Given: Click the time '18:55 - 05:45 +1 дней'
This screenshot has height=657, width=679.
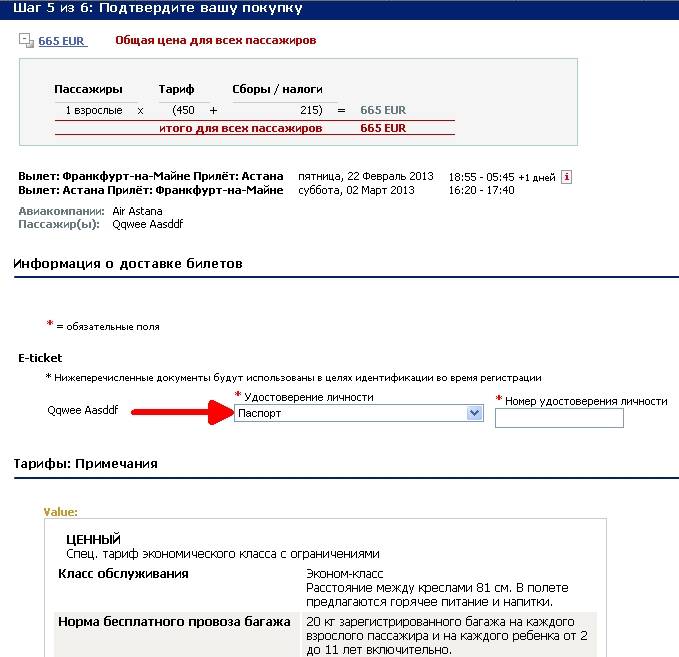Looking at the screenshot, I should [502, 177].
